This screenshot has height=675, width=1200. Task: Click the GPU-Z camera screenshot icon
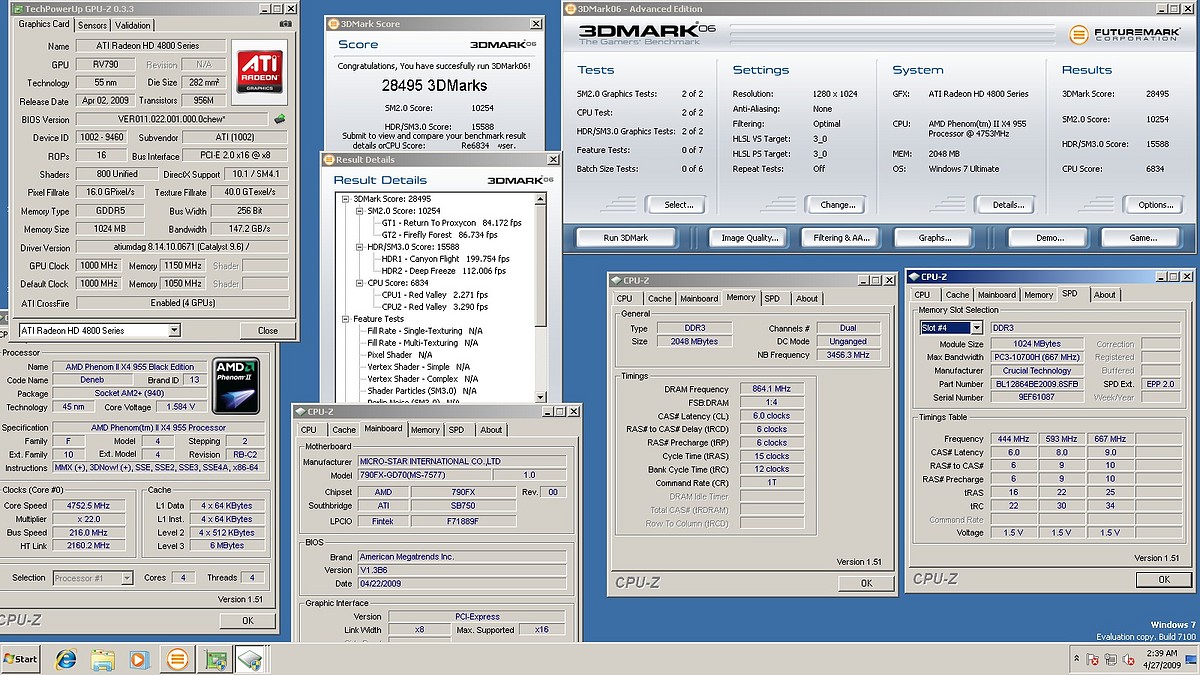(x=286, y=23)
